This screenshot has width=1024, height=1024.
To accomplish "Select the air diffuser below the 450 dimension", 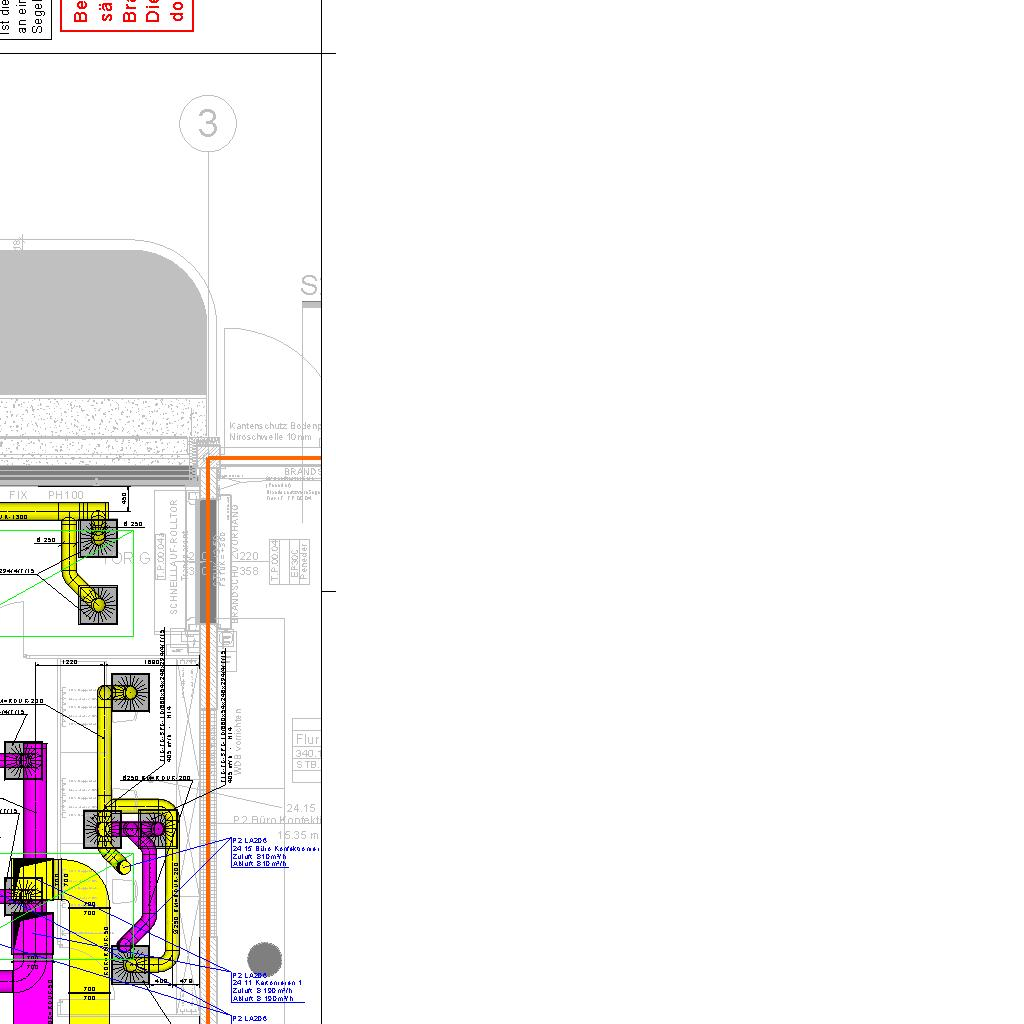I will (x=98, y=538).
